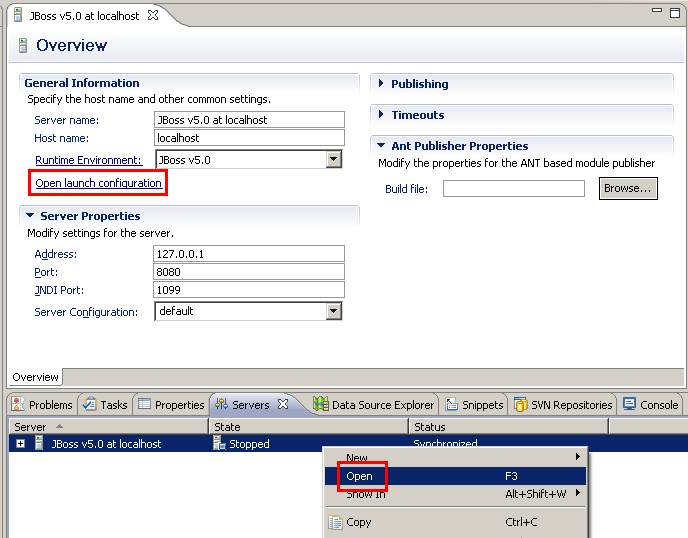Click the Port field showing 8080
This screenshot has height=538, width=688.
pyautogui.click(x=249, y=272)
